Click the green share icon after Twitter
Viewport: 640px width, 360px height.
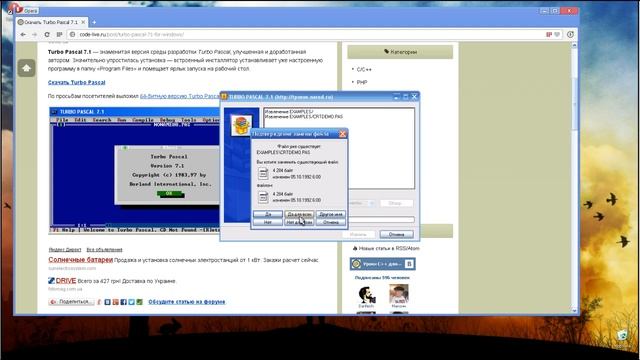pyautogui.click(x=140, y=302)
